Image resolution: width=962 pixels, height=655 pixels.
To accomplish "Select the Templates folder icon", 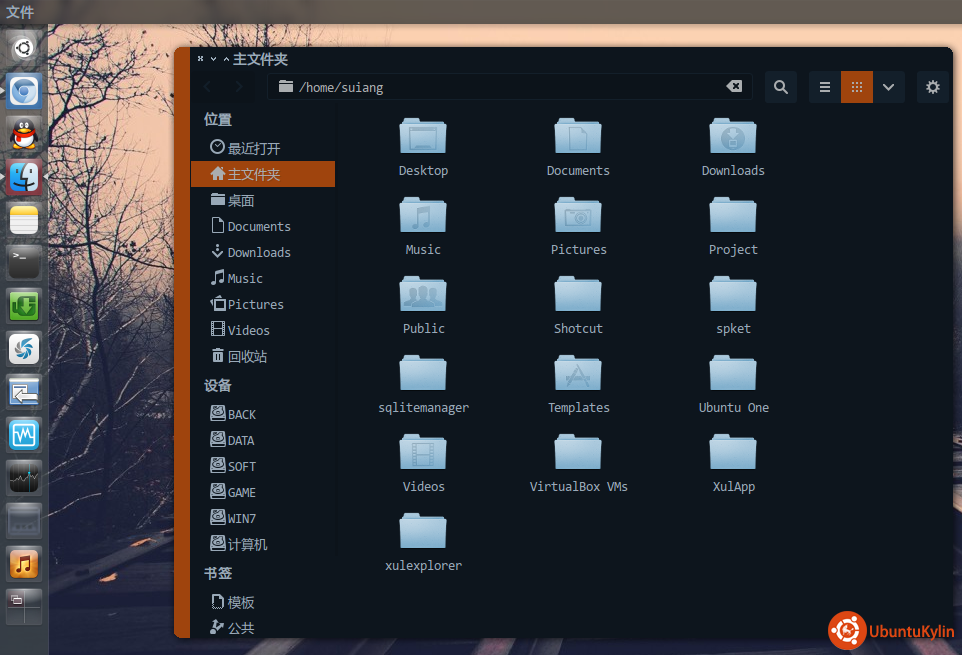I will (x=578, y=375).
